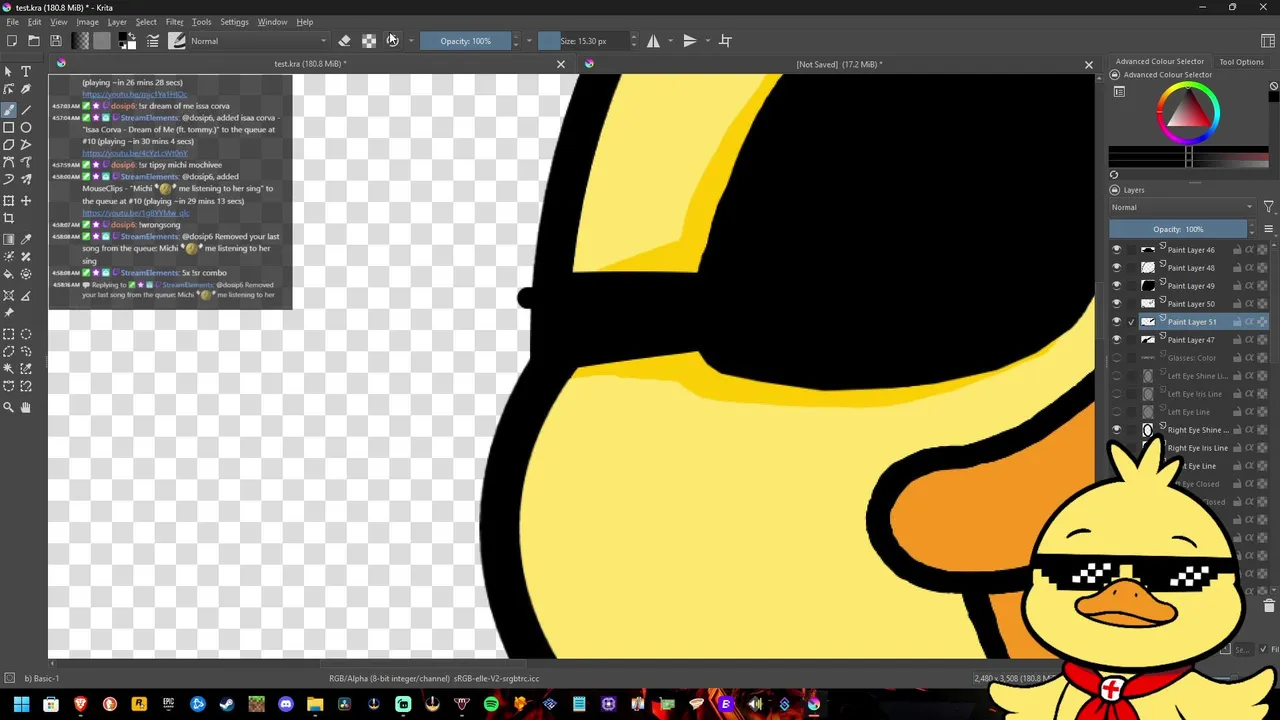Open the brush blending mode dropdown
This screenshot has width=1280, height=720.
coord(257,41)
